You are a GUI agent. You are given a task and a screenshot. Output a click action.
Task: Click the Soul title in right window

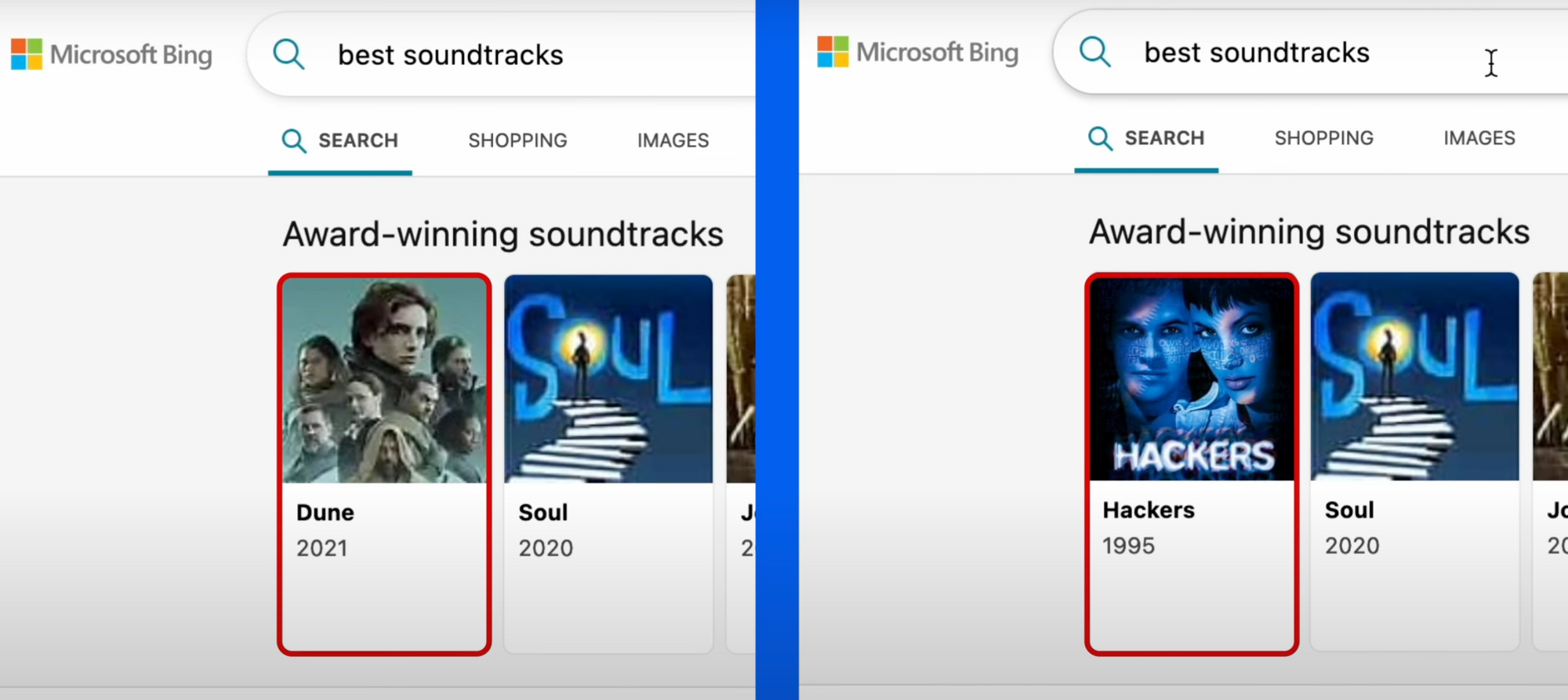point(1349,510)
